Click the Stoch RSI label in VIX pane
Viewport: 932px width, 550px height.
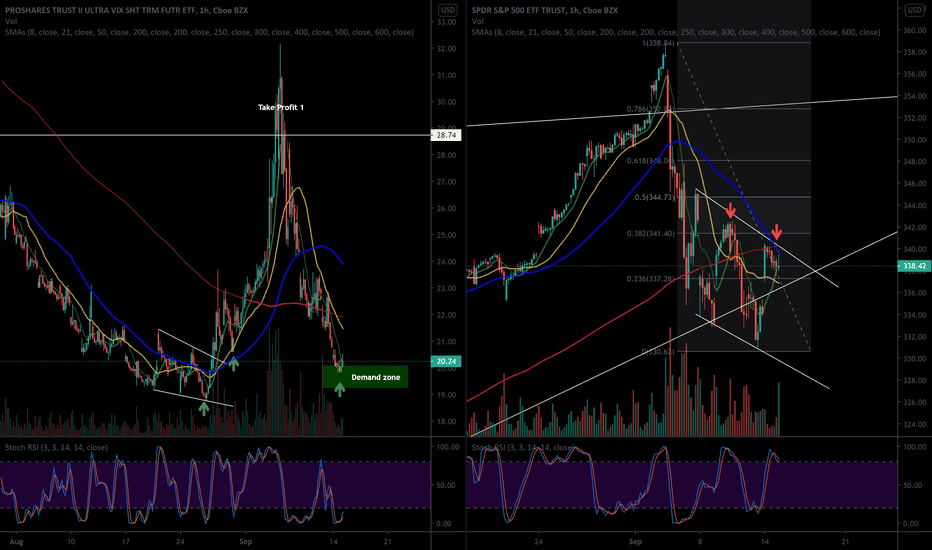tap(56, 447)
